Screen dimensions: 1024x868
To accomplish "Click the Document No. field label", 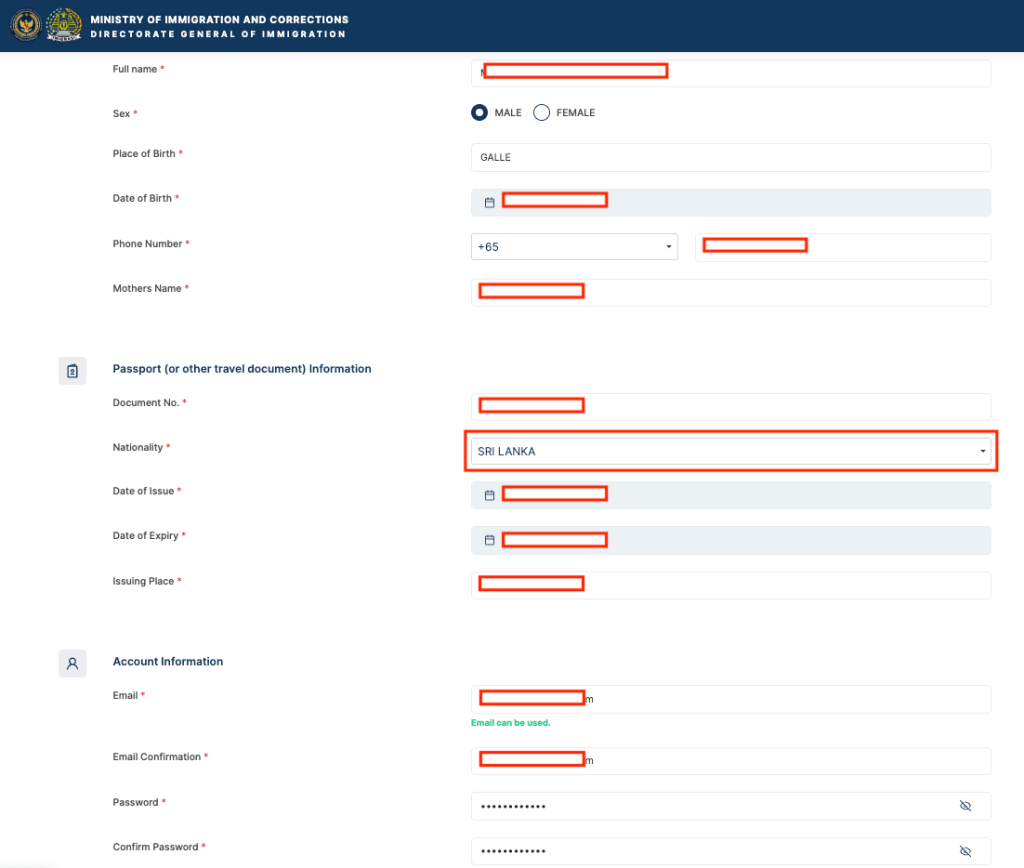I will pyautogui.click(x=146, y=402).
